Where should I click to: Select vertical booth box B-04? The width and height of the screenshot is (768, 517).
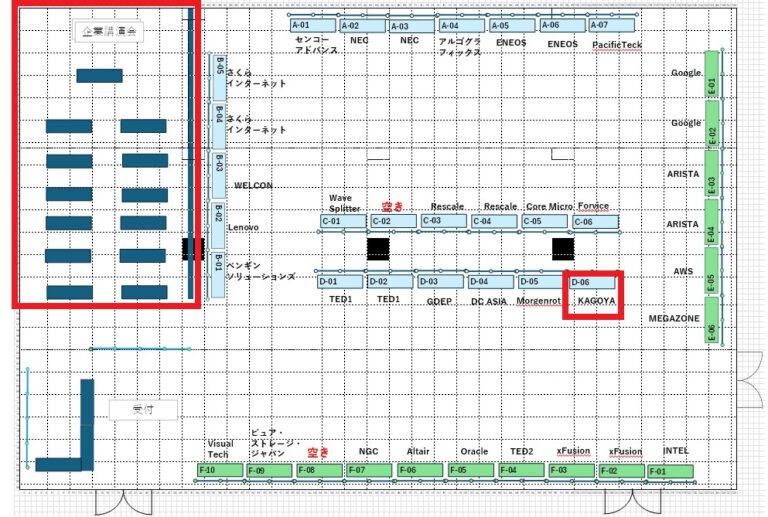point(219,125)
